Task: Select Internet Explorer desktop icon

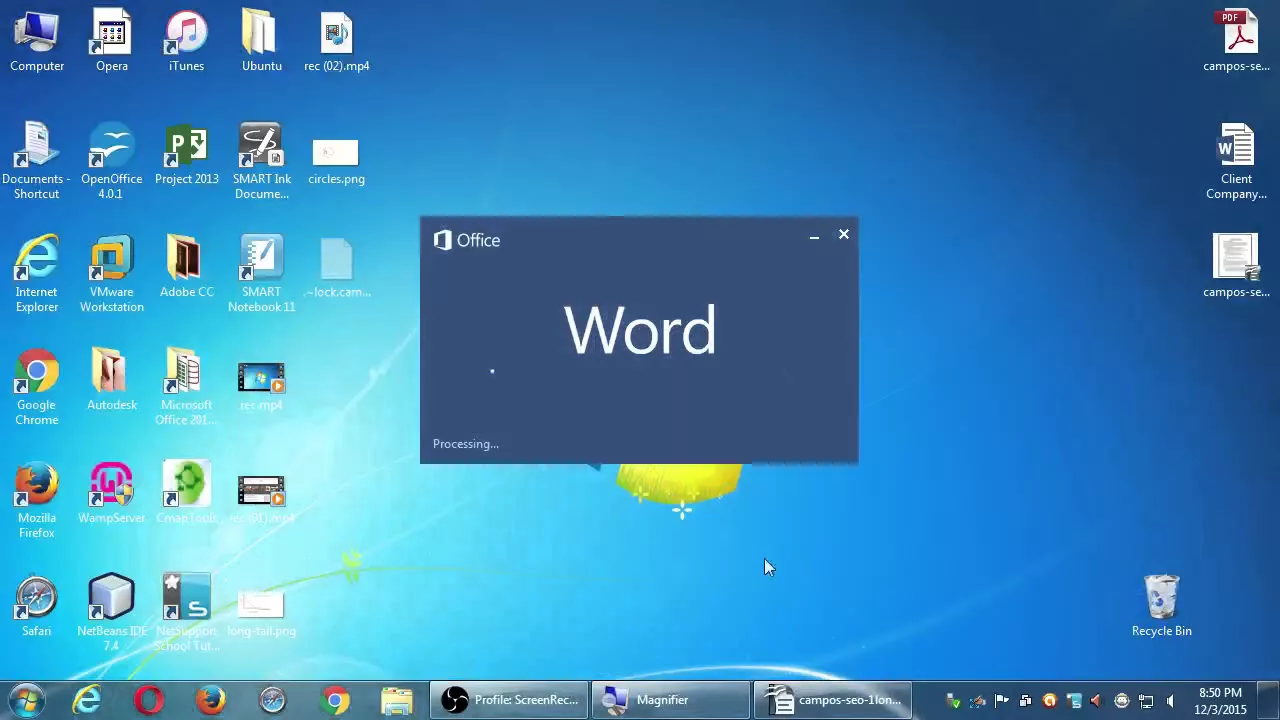Action: point(37,273)
